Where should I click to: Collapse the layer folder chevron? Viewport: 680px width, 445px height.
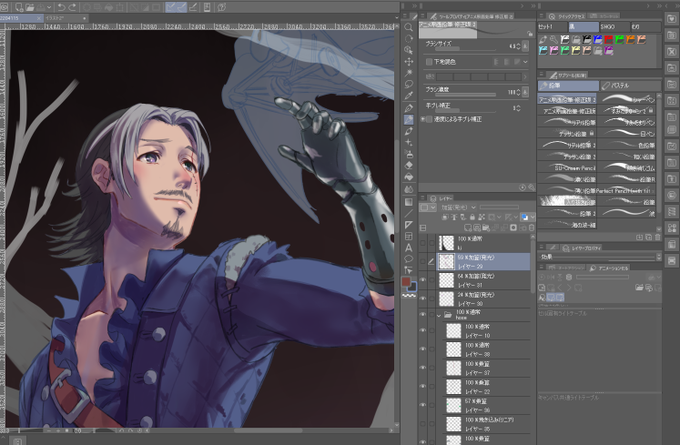point(439,315)
